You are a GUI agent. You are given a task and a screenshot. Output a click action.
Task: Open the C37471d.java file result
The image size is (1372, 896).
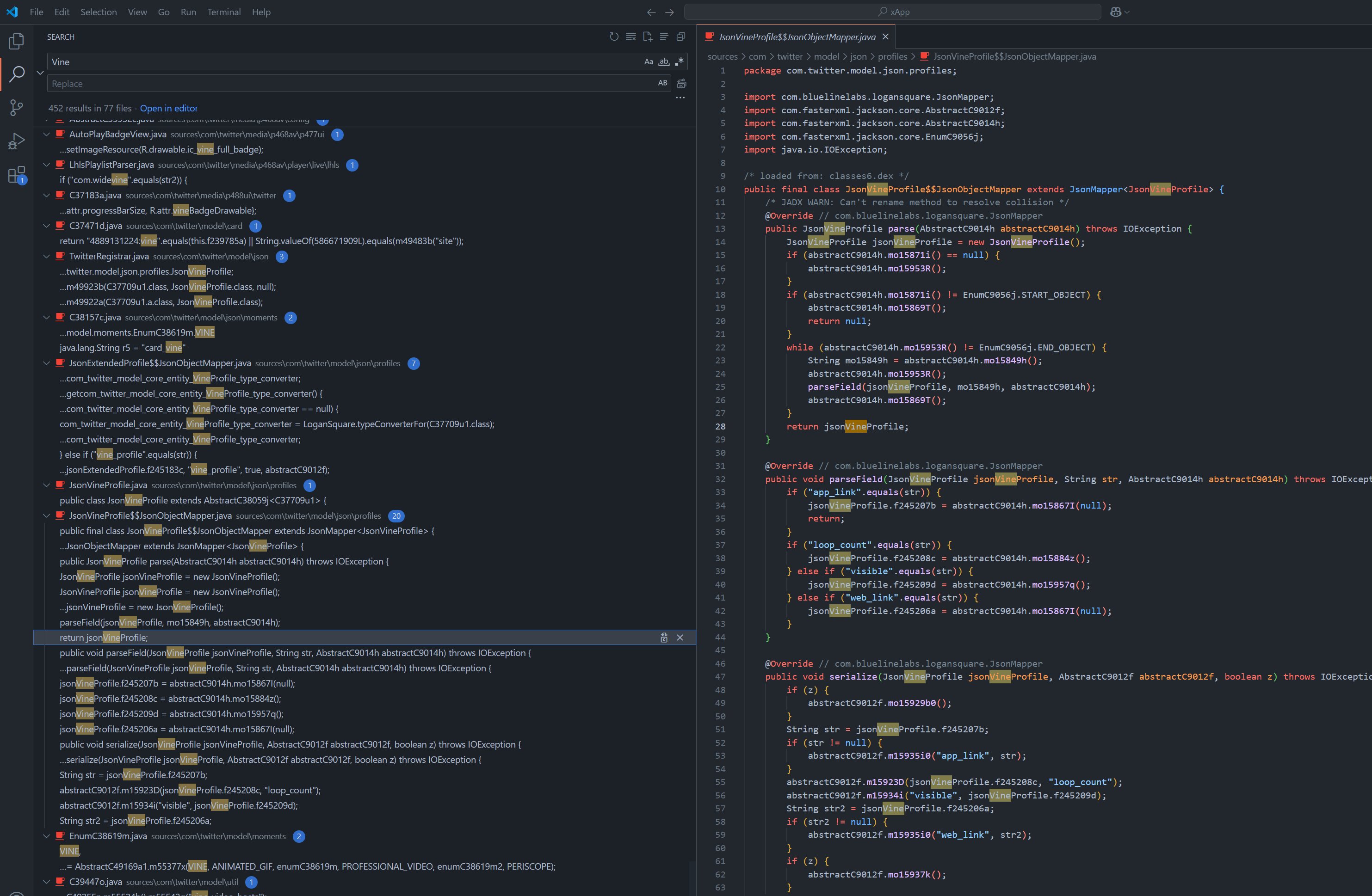tap(95, 226)
